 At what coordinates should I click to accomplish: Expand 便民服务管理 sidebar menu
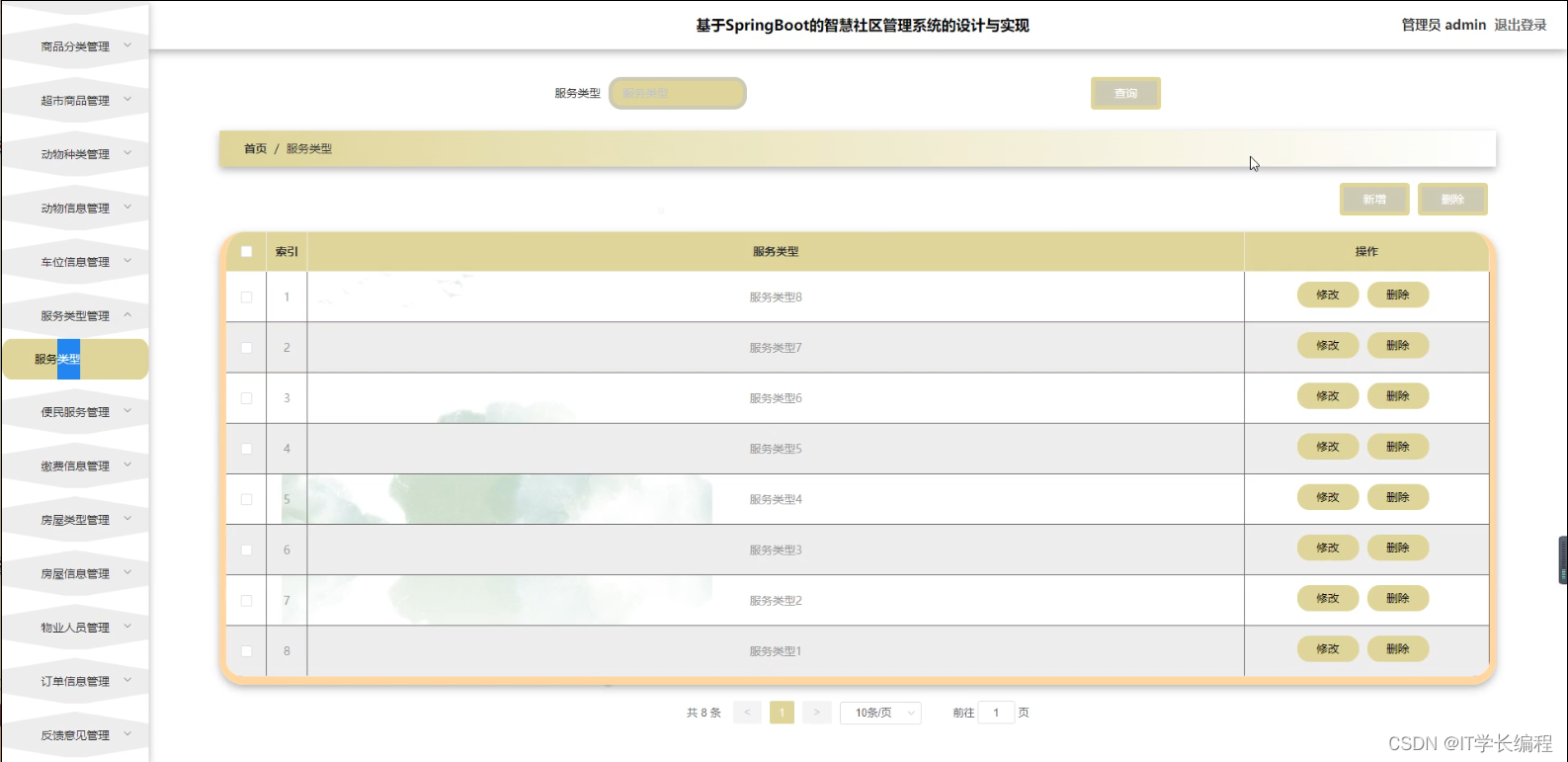pos(75,411)
